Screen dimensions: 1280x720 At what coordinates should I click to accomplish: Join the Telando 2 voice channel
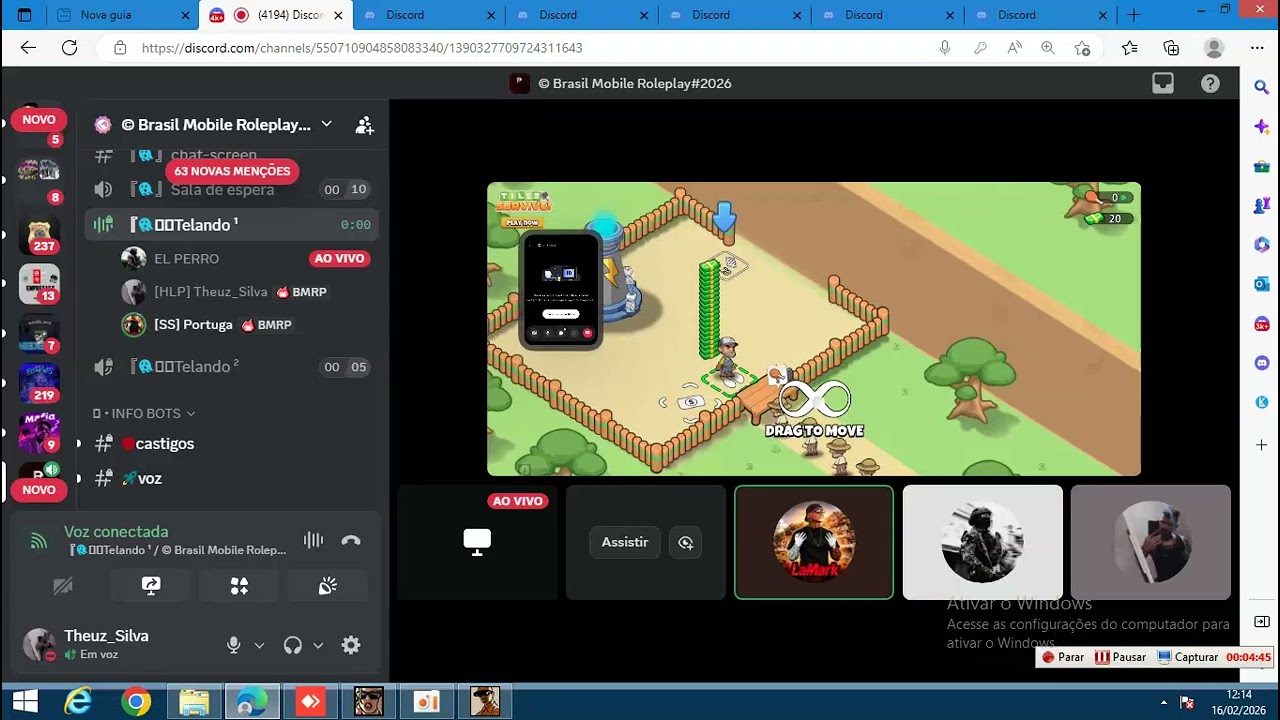point(231,367)
